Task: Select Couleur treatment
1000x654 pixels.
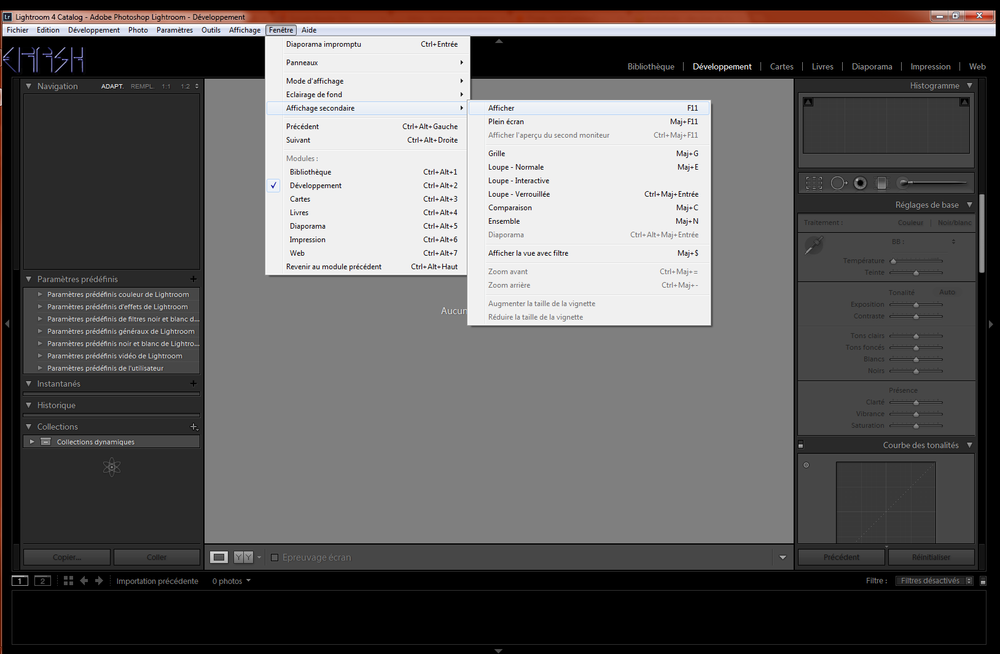Action: (910, 223)
